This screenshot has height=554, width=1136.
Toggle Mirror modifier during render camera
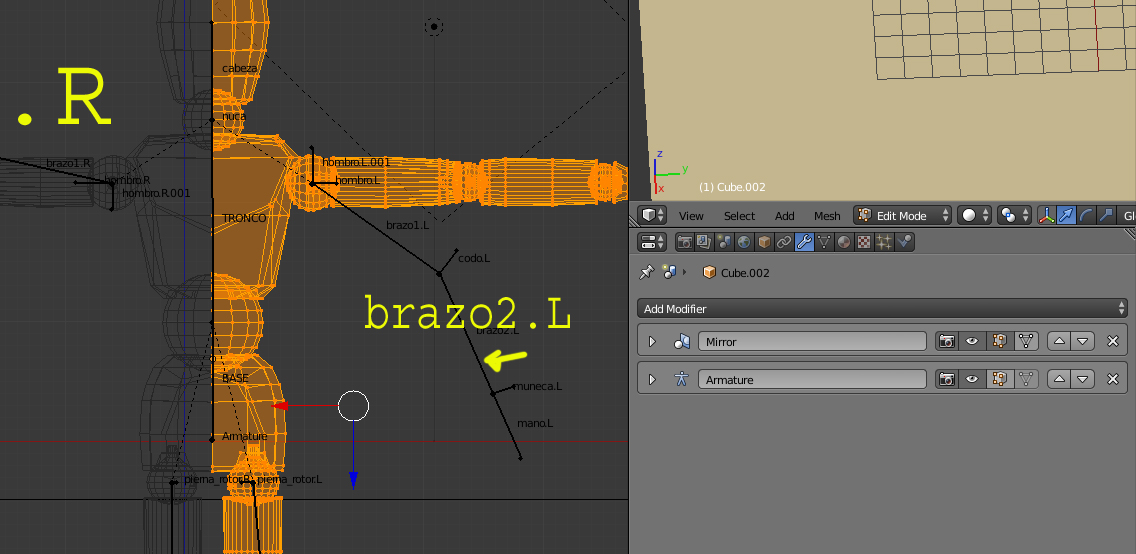946,341
